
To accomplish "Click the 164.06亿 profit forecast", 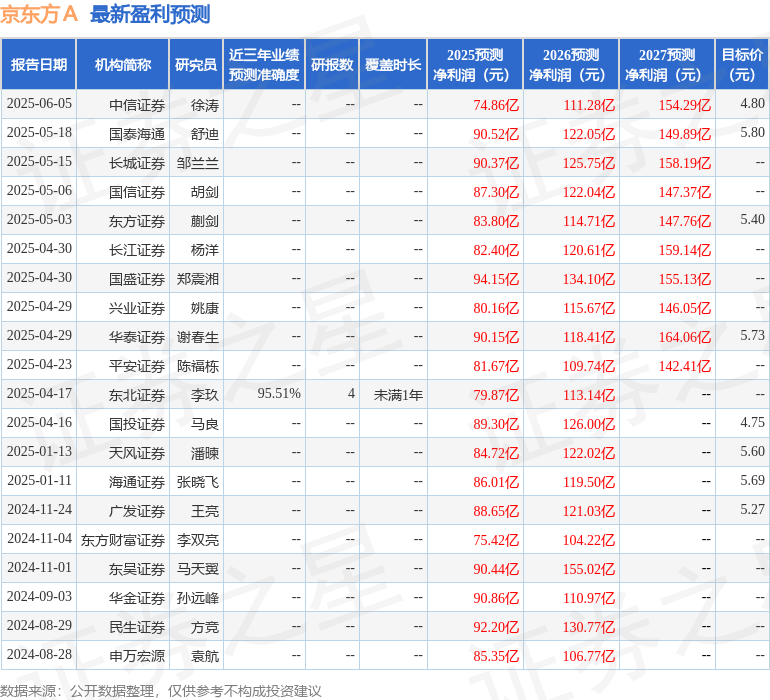I will [685, 337].
